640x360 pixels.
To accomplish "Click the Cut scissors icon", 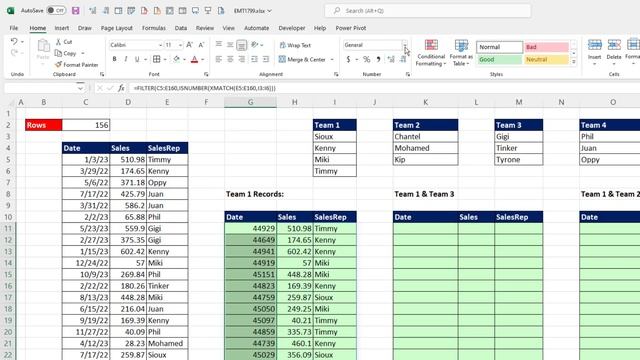I will [58, 42].
